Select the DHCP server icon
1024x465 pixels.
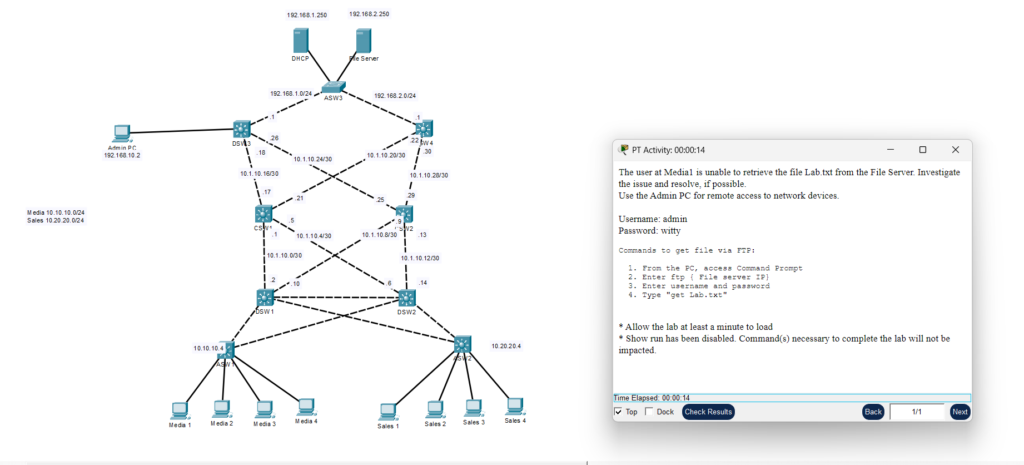click(x=302, y=41)
